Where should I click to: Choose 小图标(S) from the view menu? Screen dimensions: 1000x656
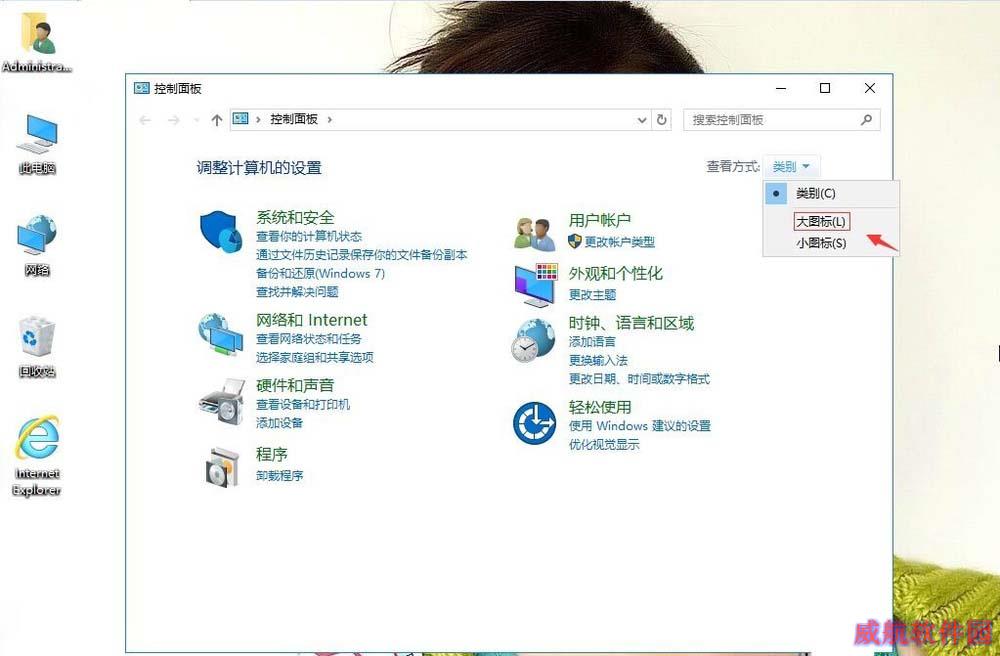coord(821,243)
